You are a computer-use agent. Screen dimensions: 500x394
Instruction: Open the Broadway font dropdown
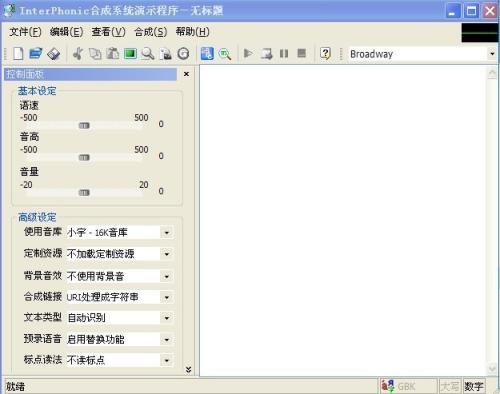(x=492, y=54)
